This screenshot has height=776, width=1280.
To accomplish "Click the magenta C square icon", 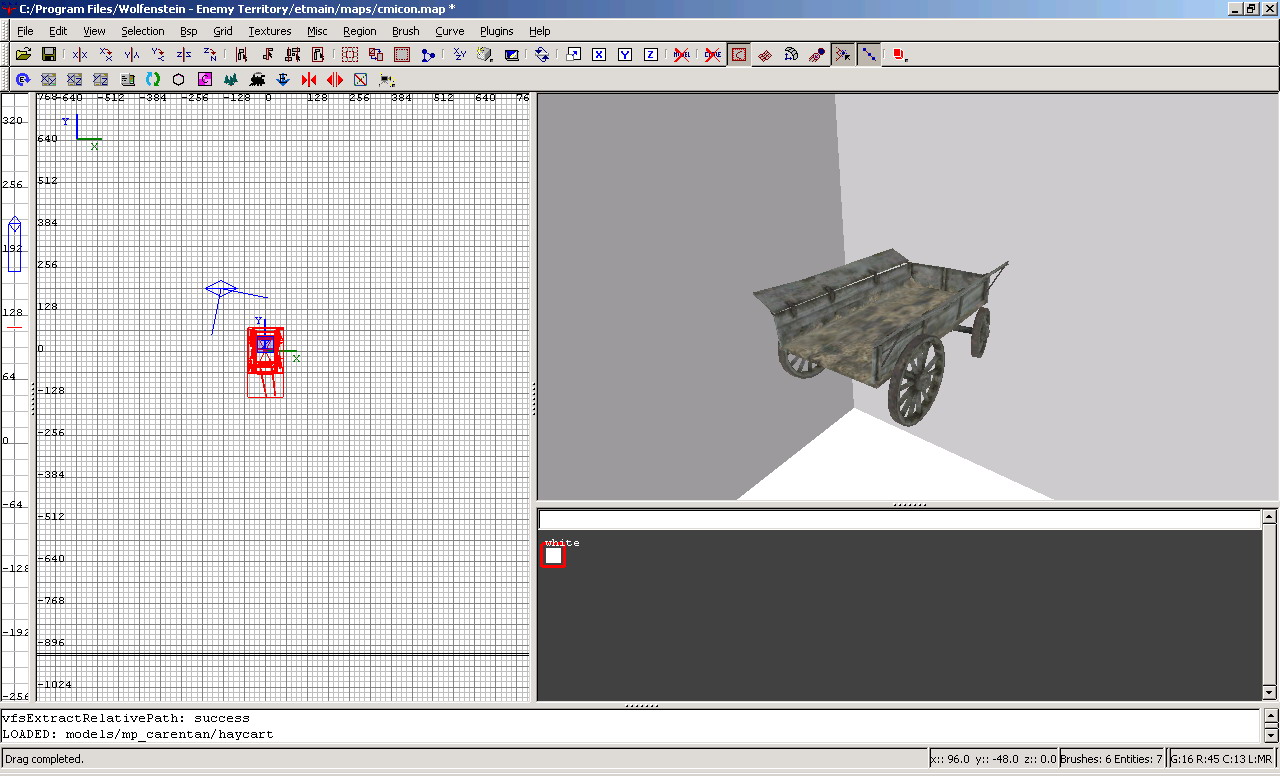I will tap(205, 79).
